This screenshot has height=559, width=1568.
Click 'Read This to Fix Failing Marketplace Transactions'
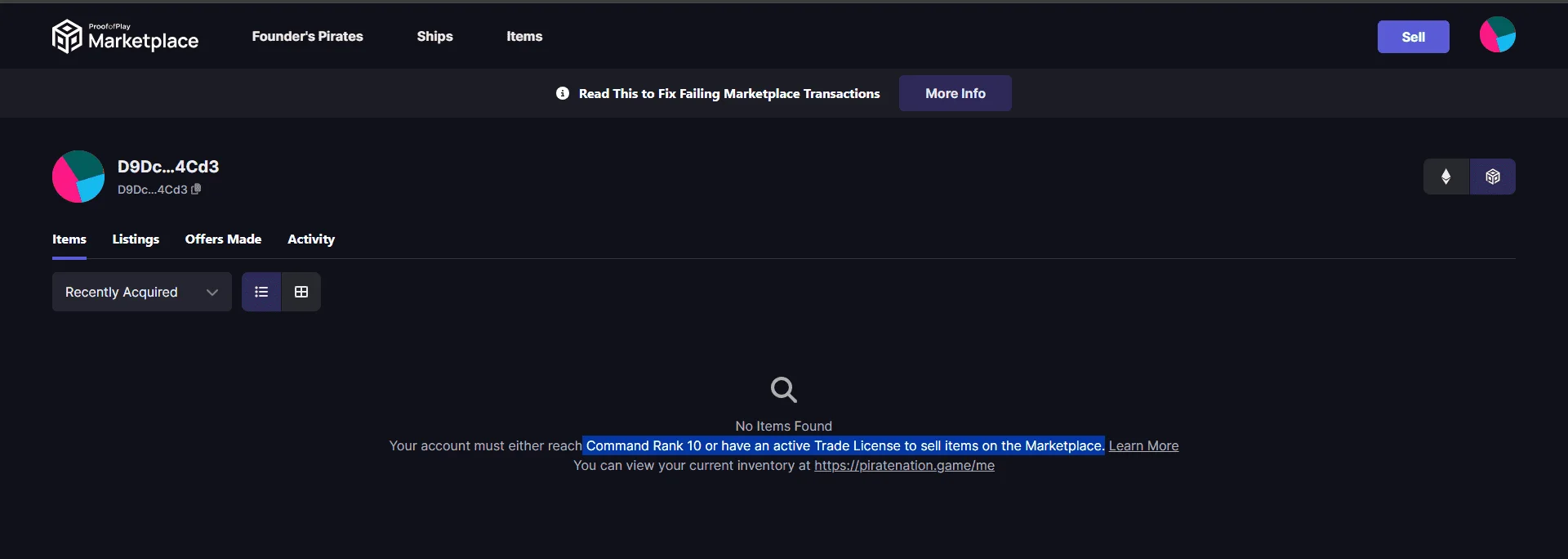coord(729,93)
